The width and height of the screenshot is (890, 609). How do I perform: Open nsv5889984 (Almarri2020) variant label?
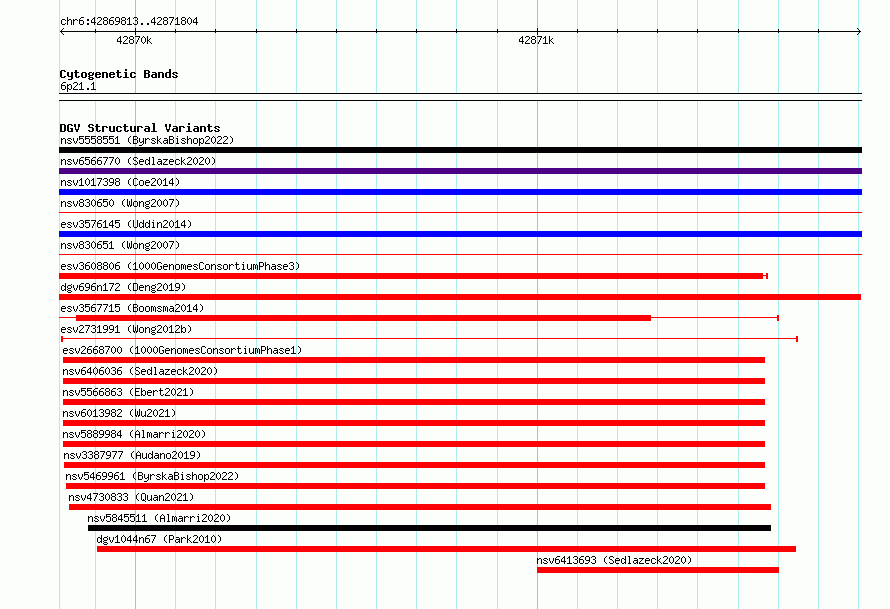[135, 434]
